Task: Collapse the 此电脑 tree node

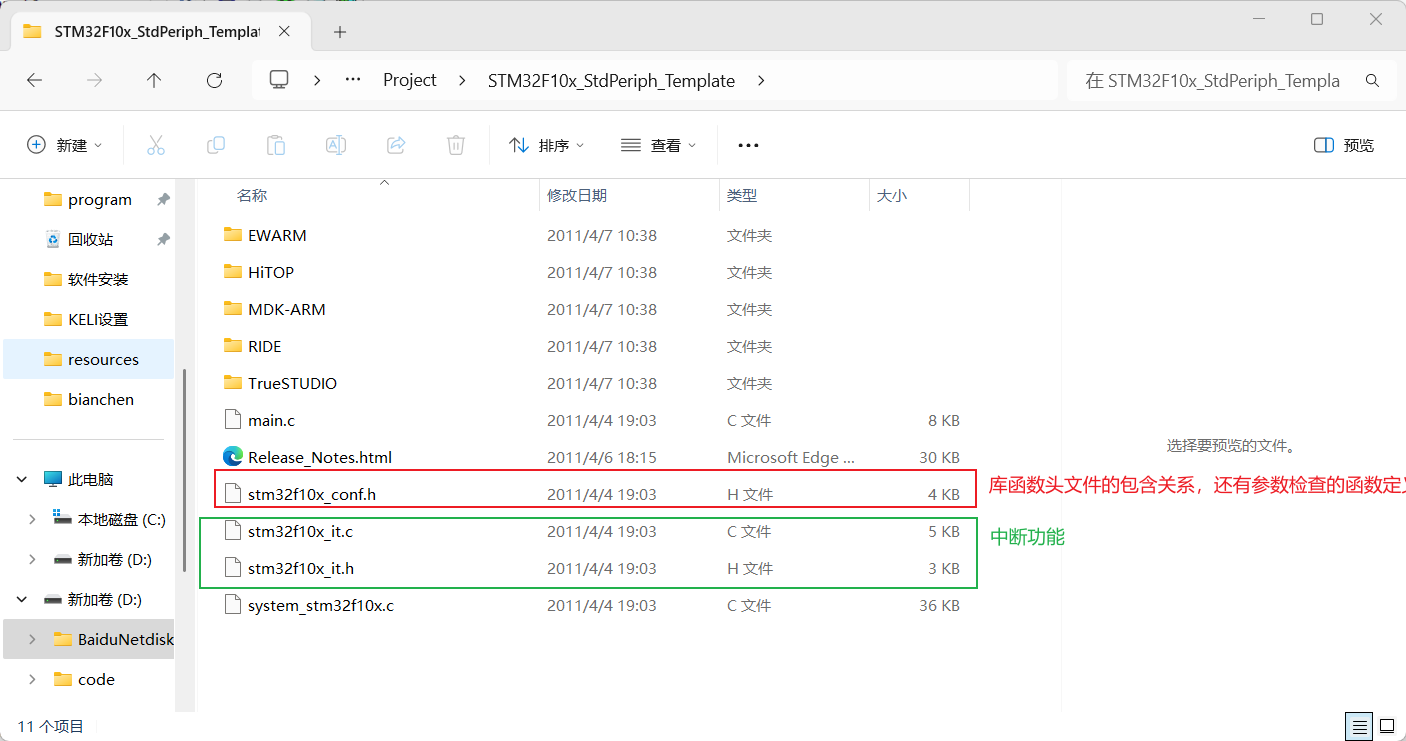Action: 21,480
